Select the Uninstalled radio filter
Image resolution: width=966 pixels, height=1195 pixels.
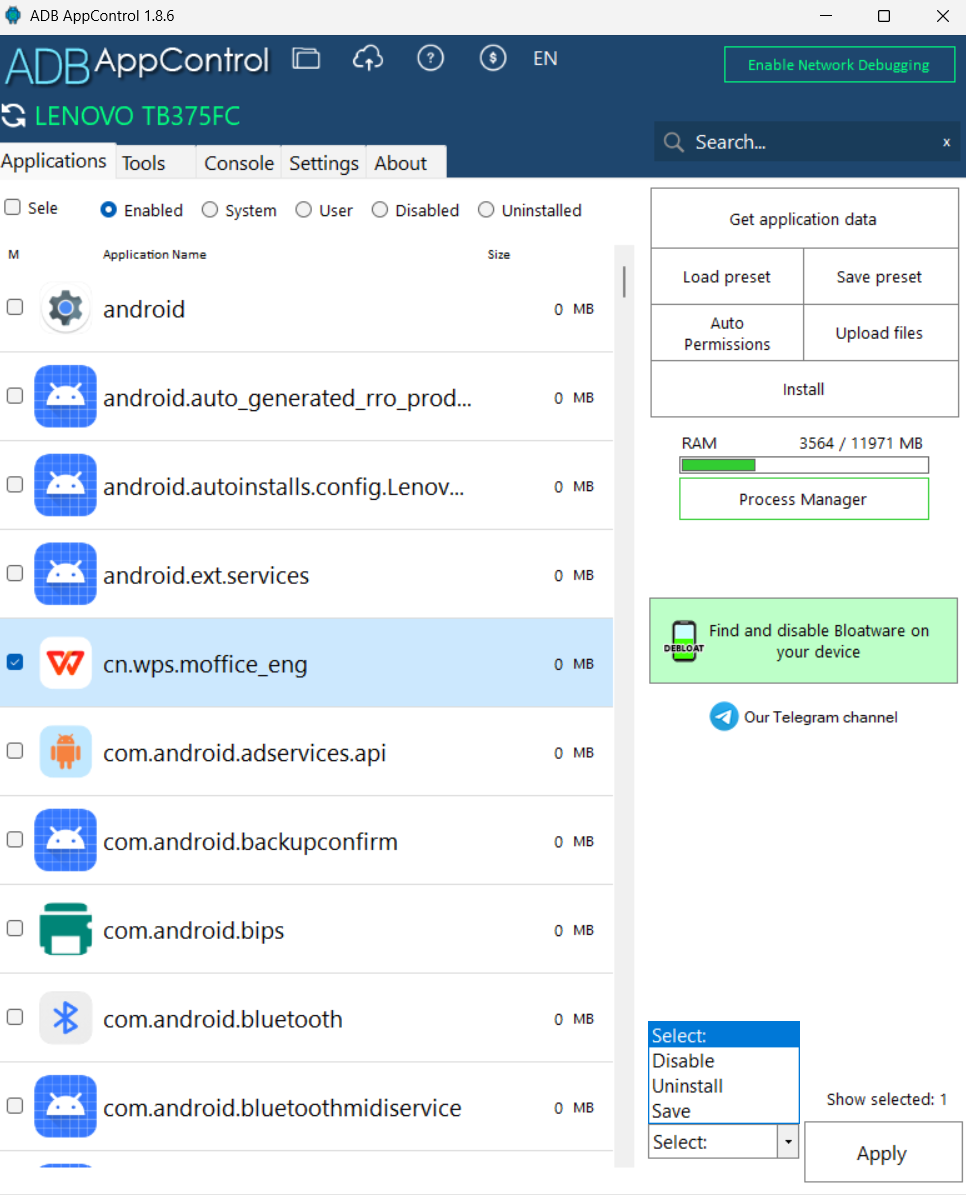(486, 210)
